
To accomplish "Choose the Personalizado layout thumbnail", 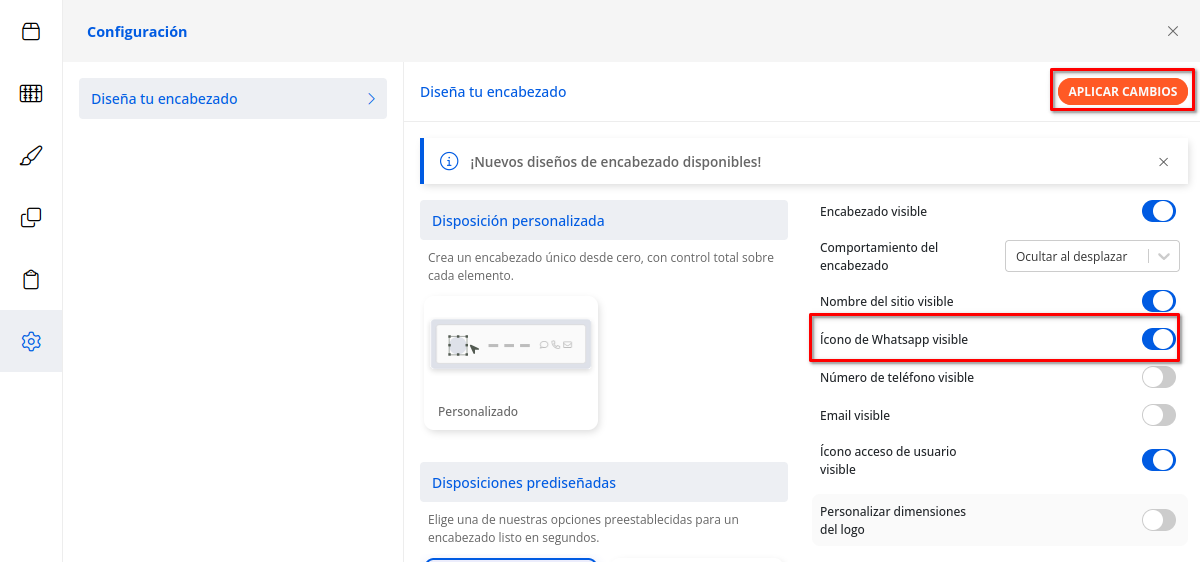I will pyautogui.click(x=510, y=363).
